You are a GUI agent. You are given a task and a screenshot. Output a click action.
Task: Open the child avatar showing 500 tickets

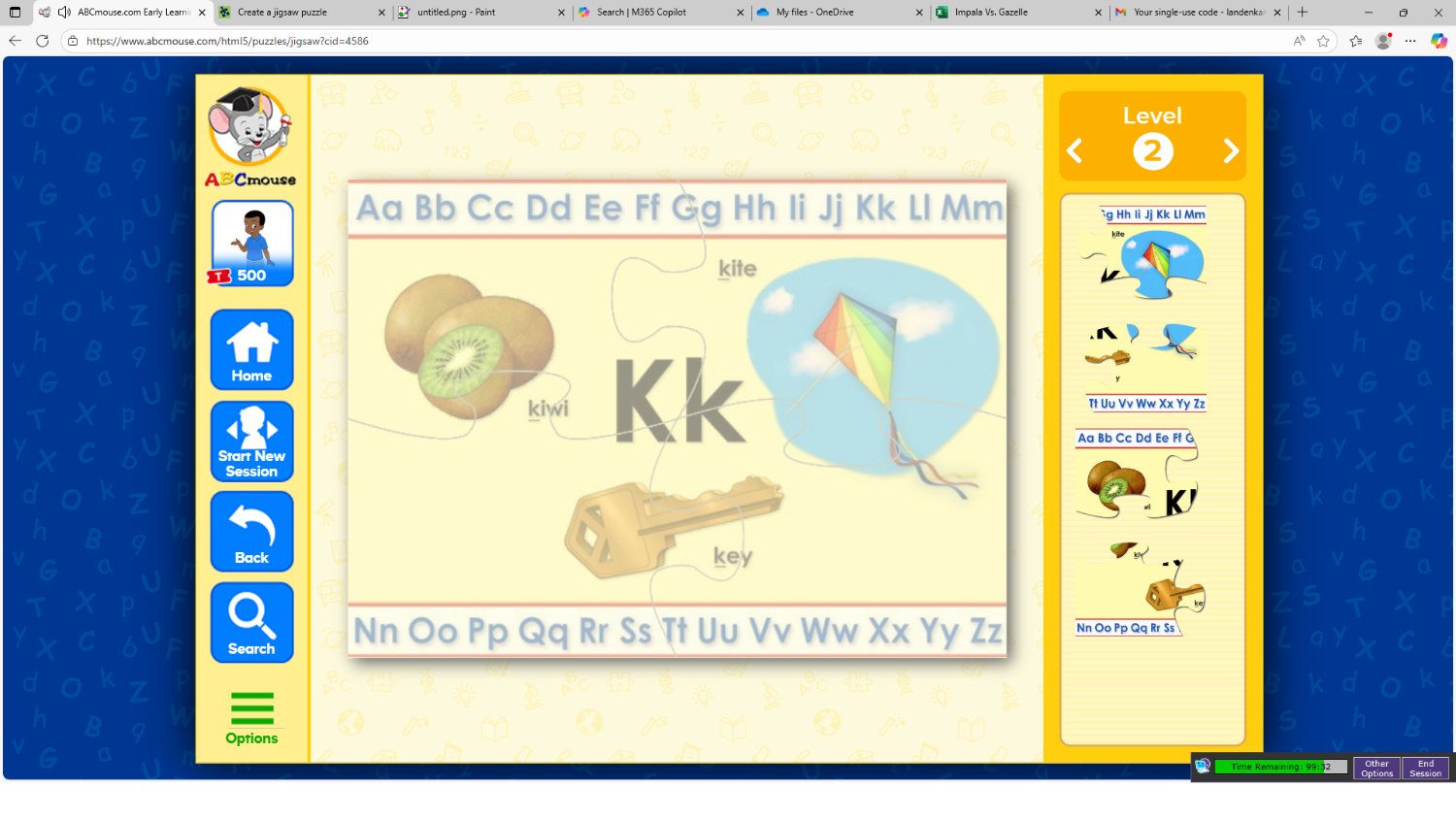coord(250,243)
